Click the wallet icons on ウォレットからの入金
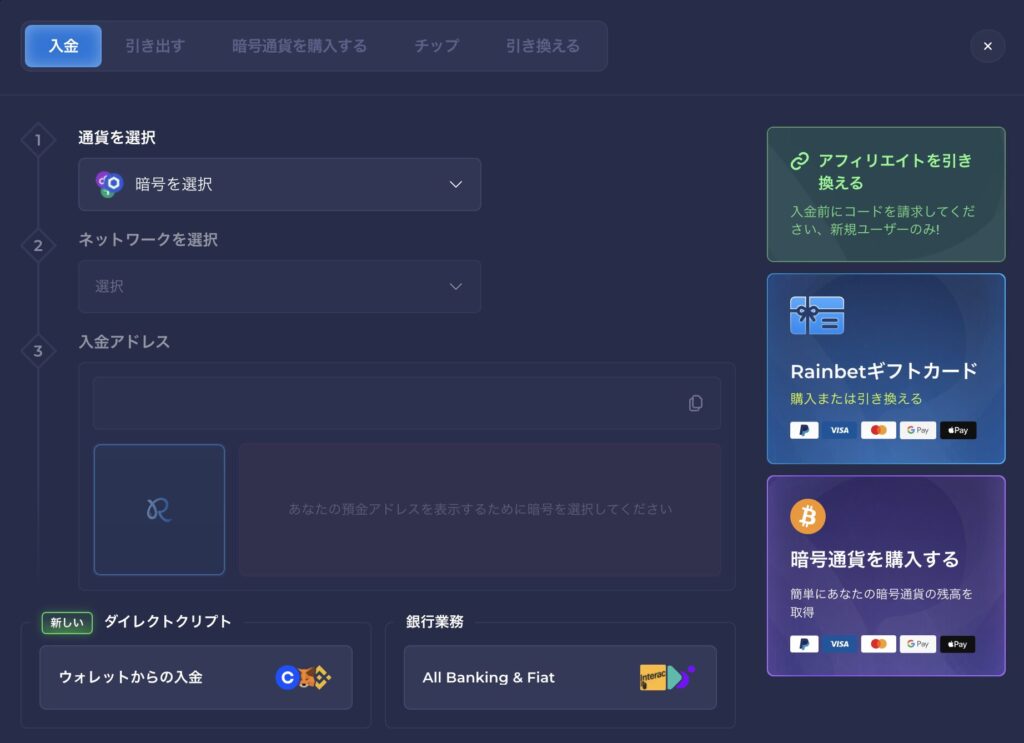Image resolution: width=1024 pixels, height=743 pixels. pyautogui.click(x=303, y=677)
